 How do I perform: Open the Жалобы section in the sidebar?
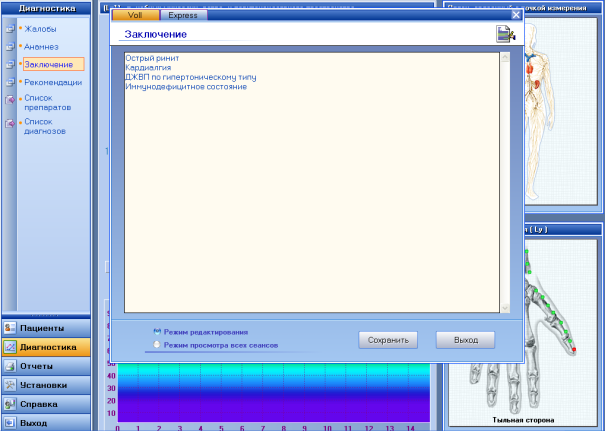pos(41,28)
